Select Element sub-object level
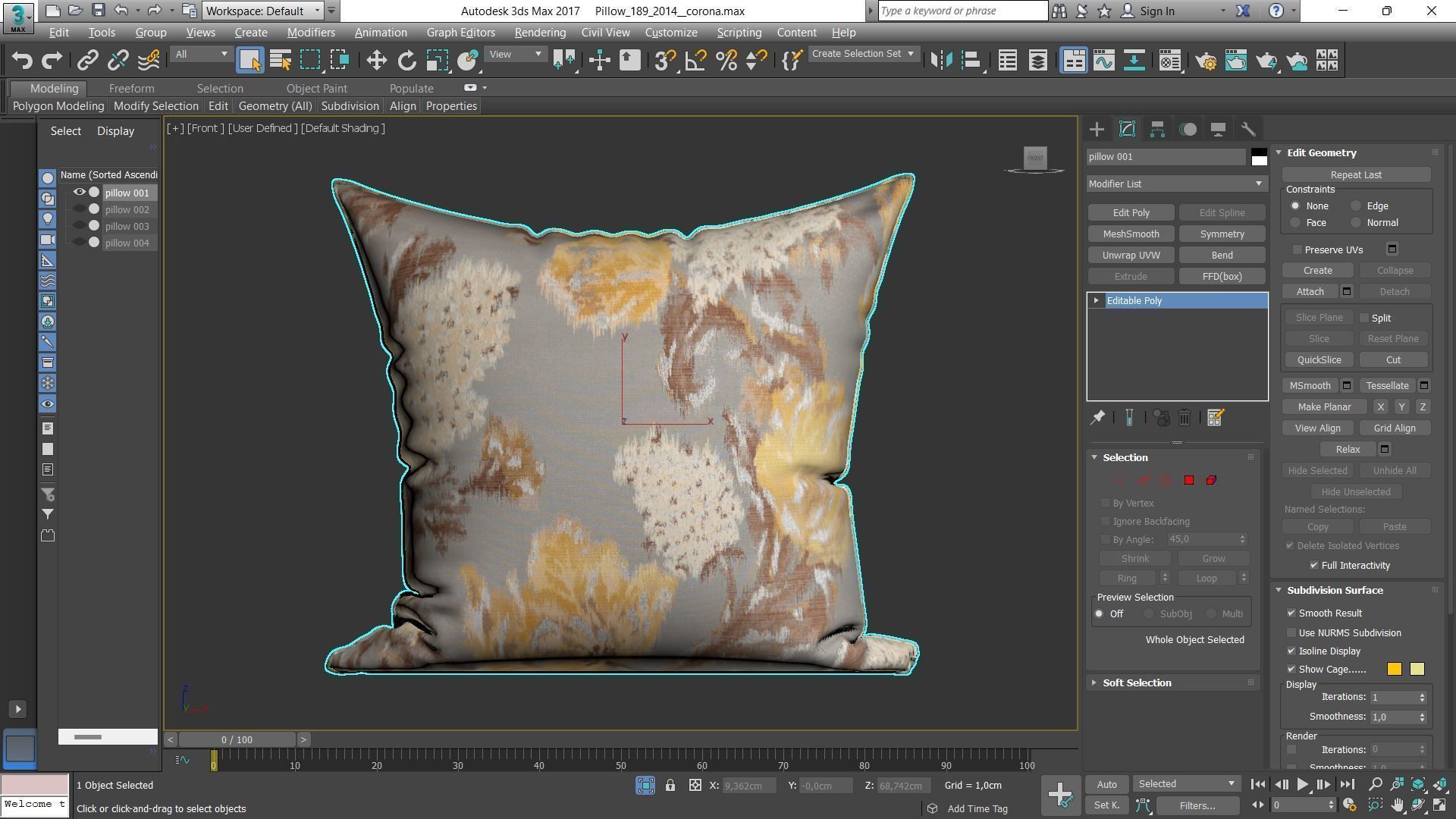 tap(1211, 480)
